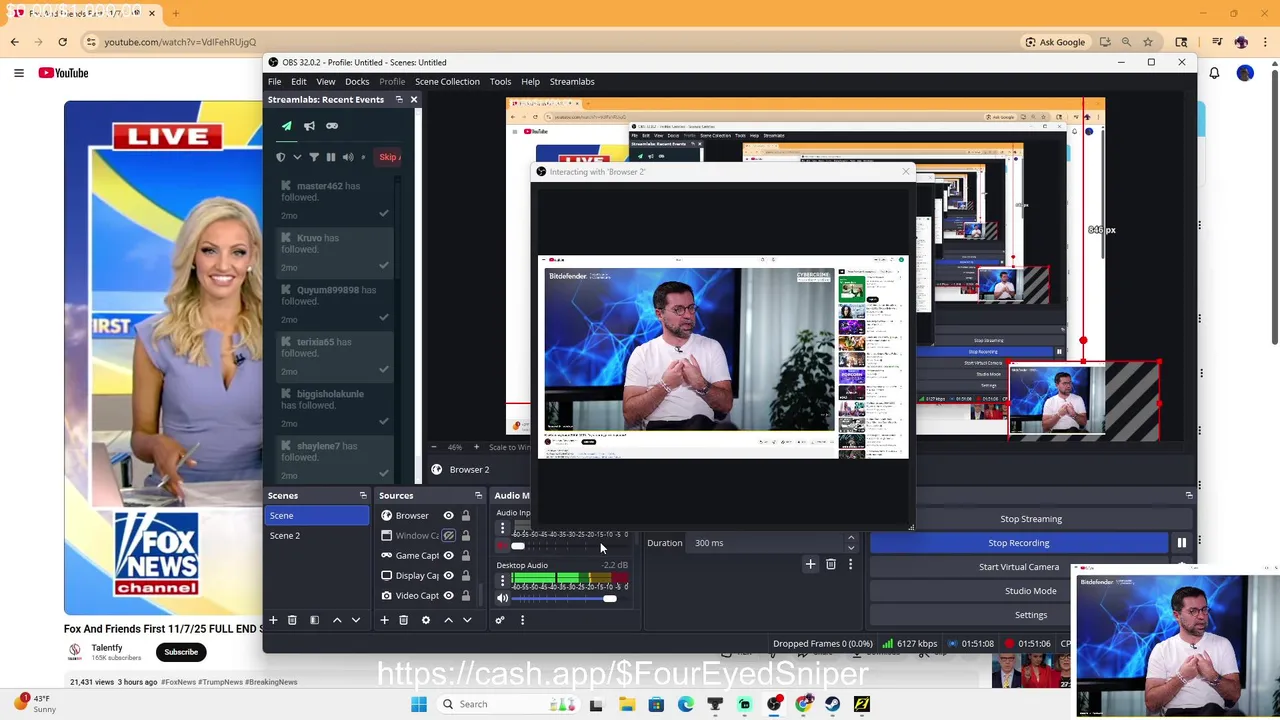Open source properties with the gear icon
The image size is (1280, 720).
click(425, 620)
